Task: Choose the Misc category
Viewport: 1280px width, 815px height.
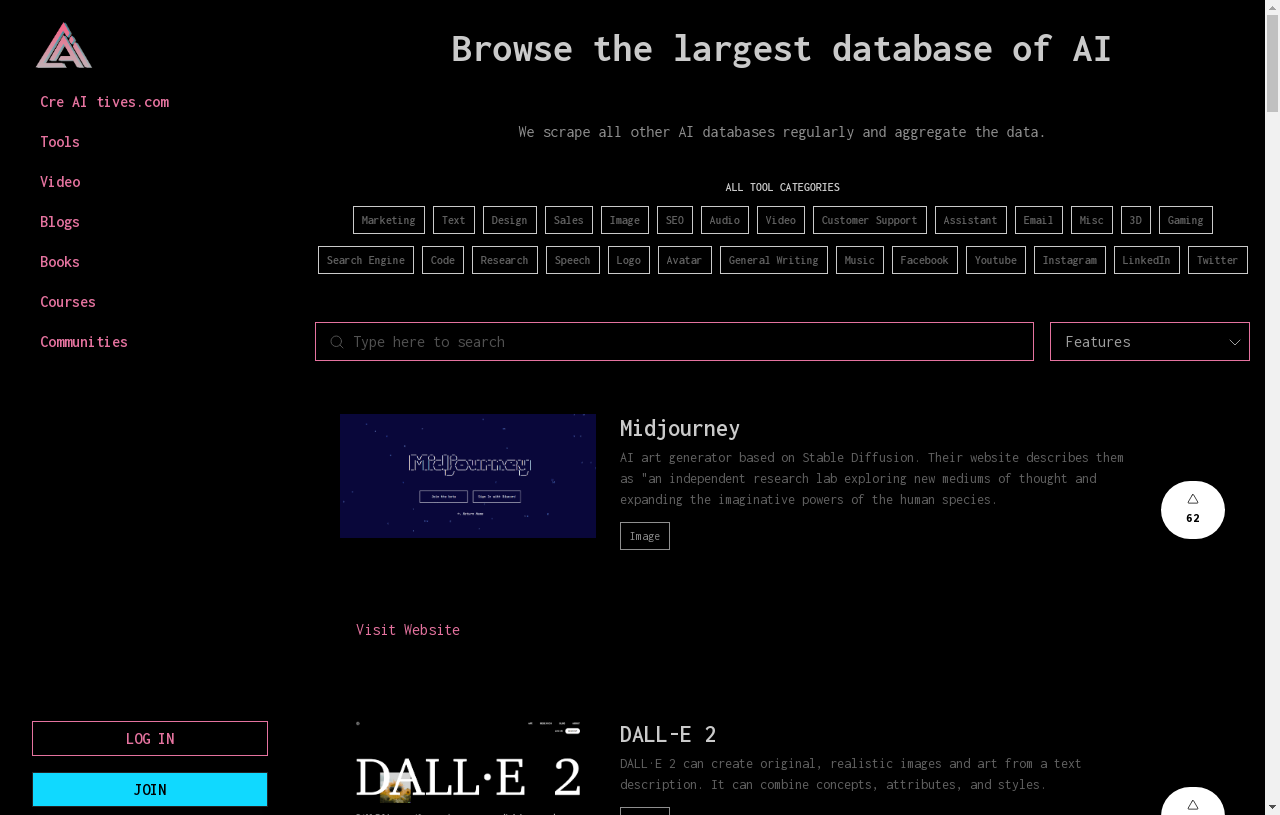Action: point(1092,220)
